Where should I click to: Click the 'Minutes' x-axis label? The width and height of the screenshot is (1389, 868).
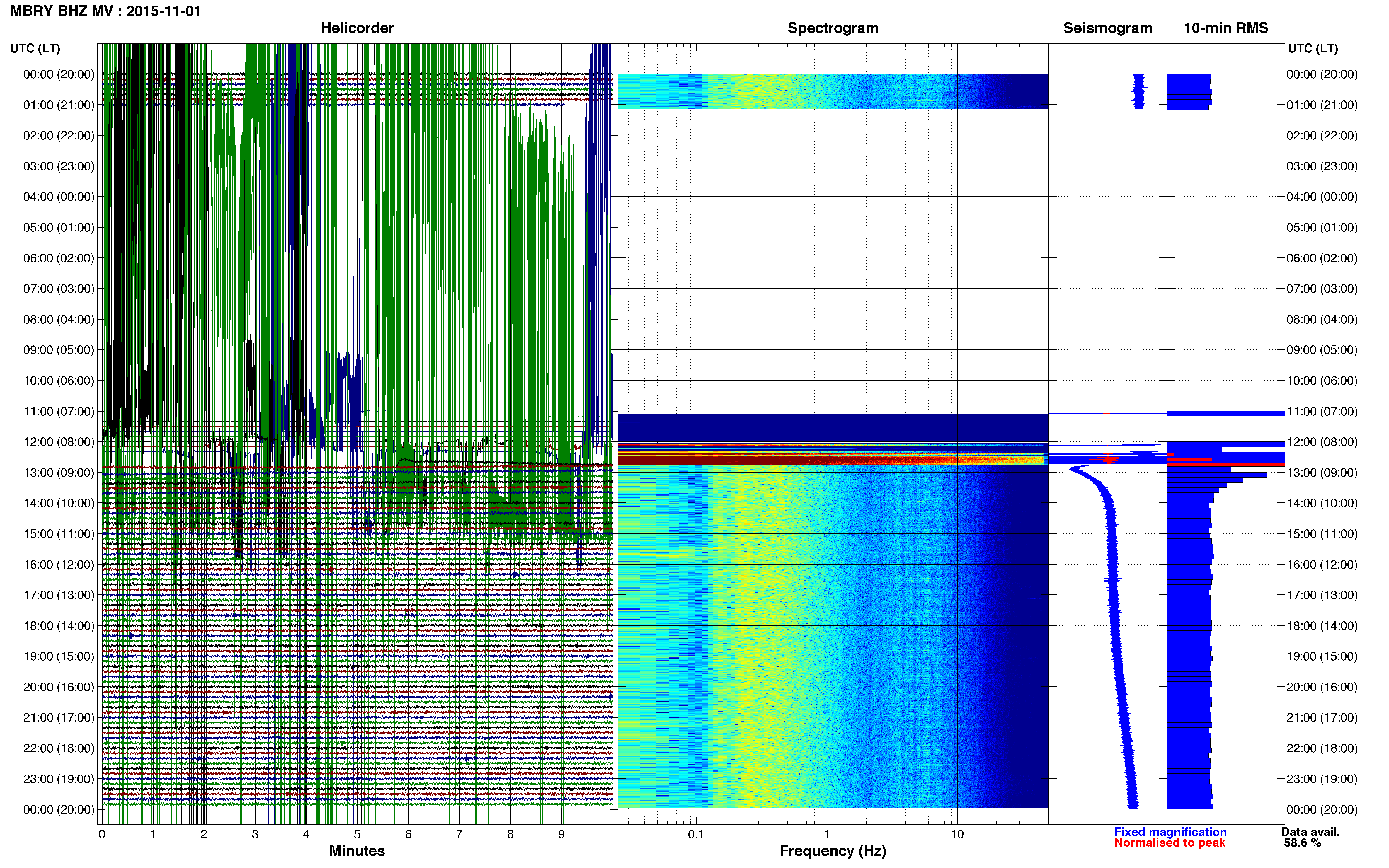coord(357,851)
